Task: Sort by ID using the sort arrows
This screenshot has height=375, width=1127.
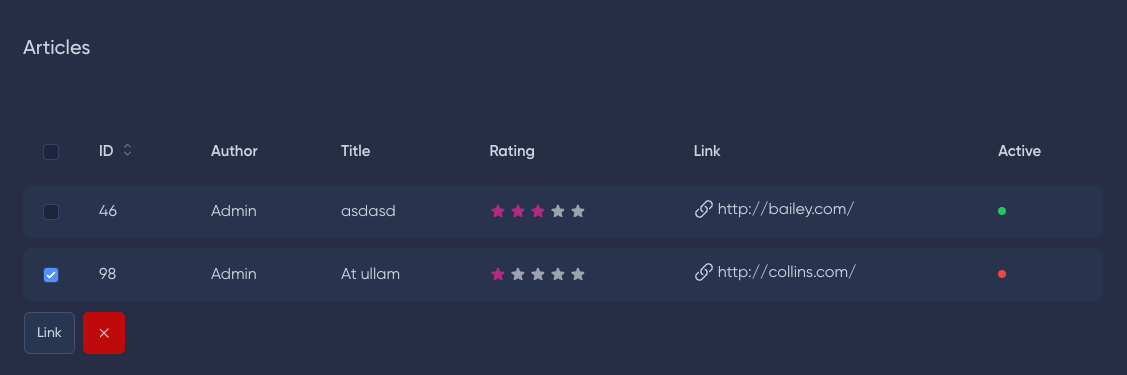Action: 127,150
